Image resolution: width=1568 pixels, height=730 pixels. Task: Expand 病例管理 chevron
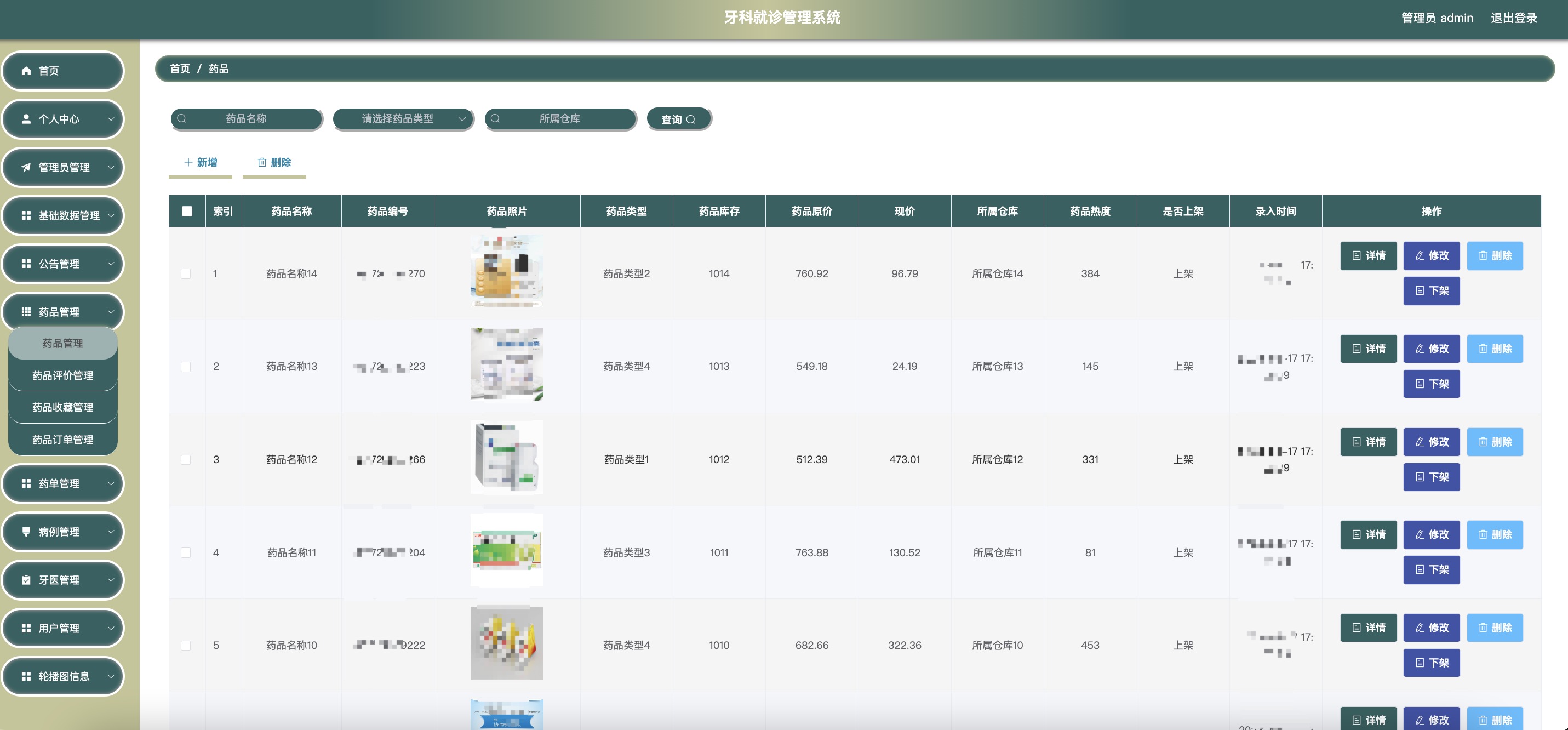coord(111,532)
